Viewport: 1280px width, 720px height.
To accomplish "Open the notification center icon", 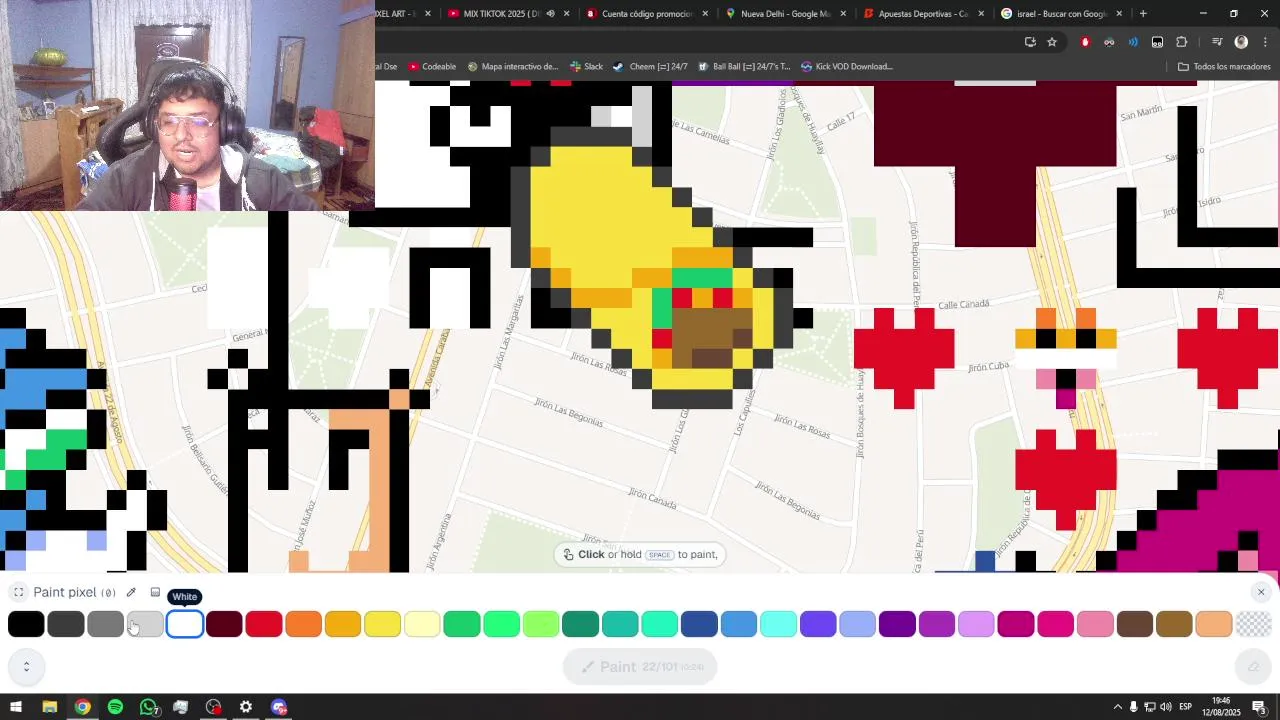I will [x=1259, y=707].
